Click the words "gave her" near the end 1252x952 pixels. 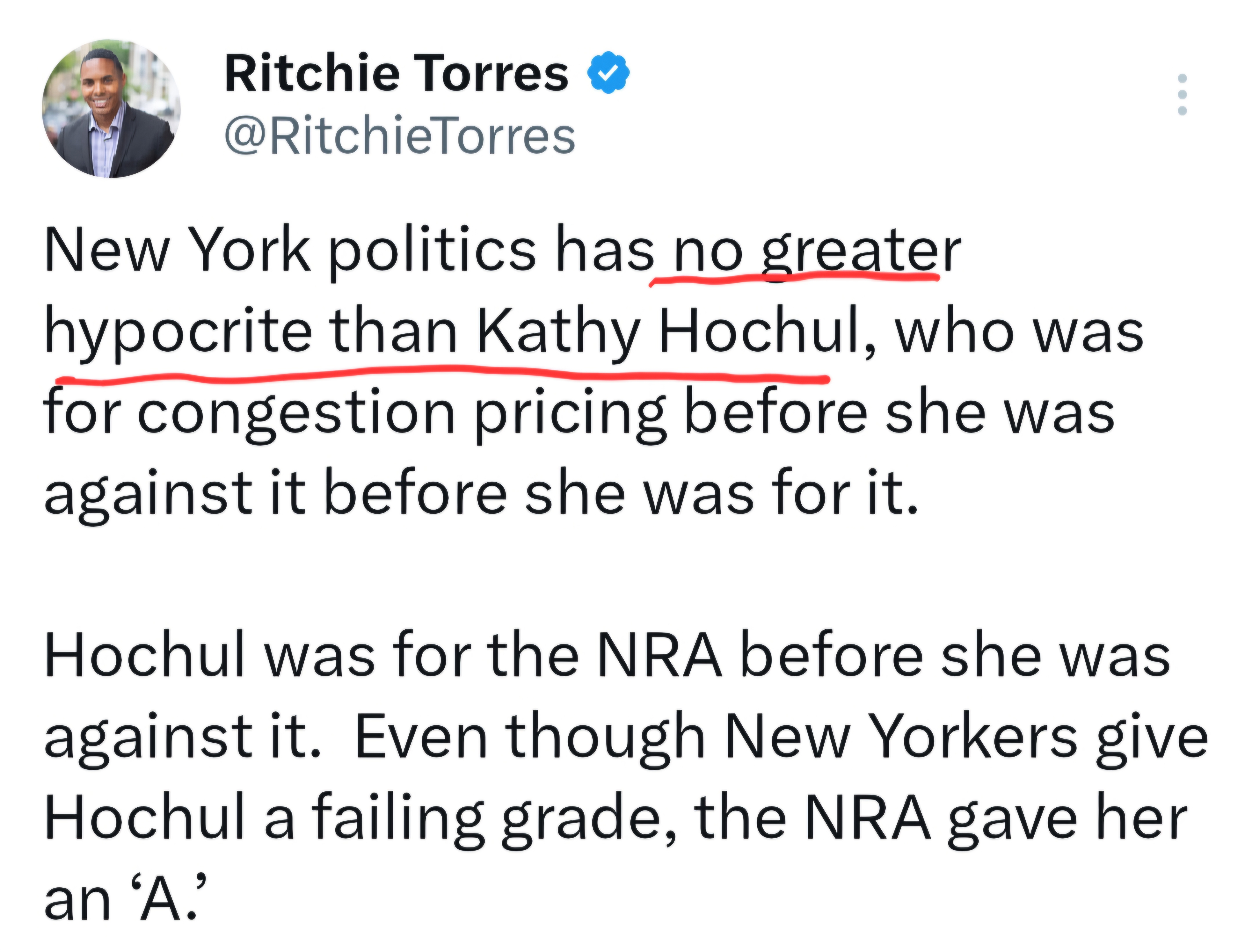point(1067,820)
